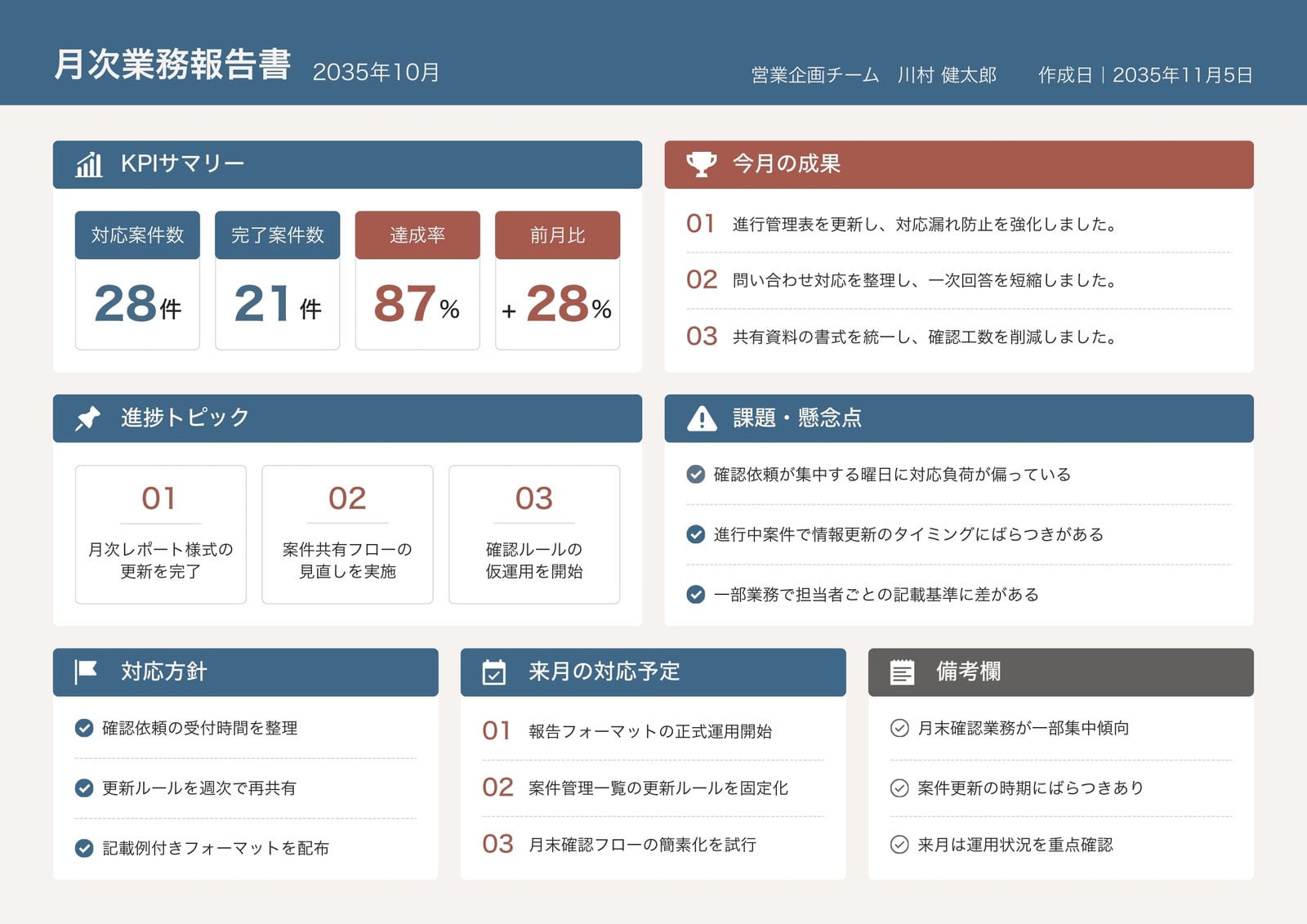This screenshot has height=924, width=1307.
Task: Click the KPIサマリー section header
Action: (347, 165)
